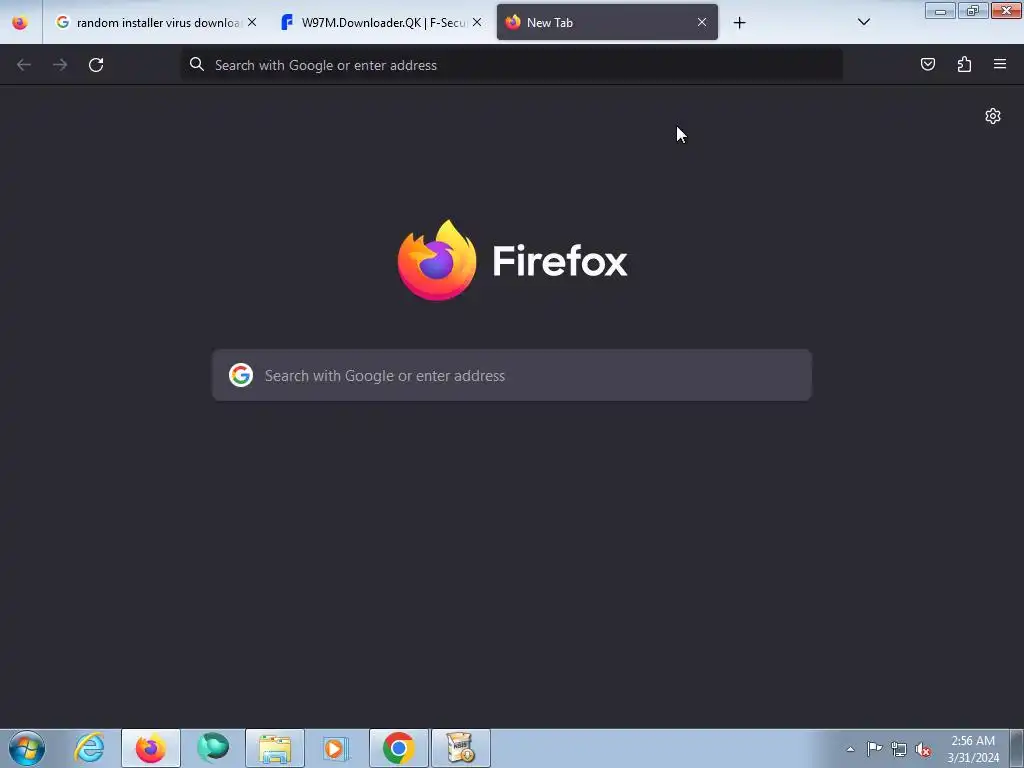
Task: Close the New Tab tab
Action: point(701,22)
